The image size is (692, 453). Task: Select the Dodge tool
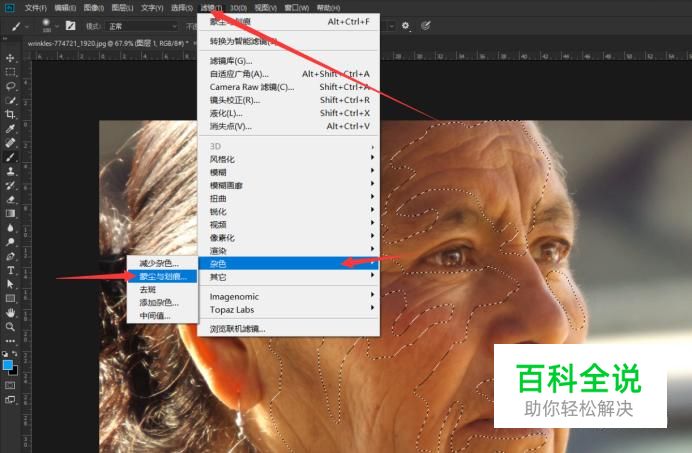point(10,242)
